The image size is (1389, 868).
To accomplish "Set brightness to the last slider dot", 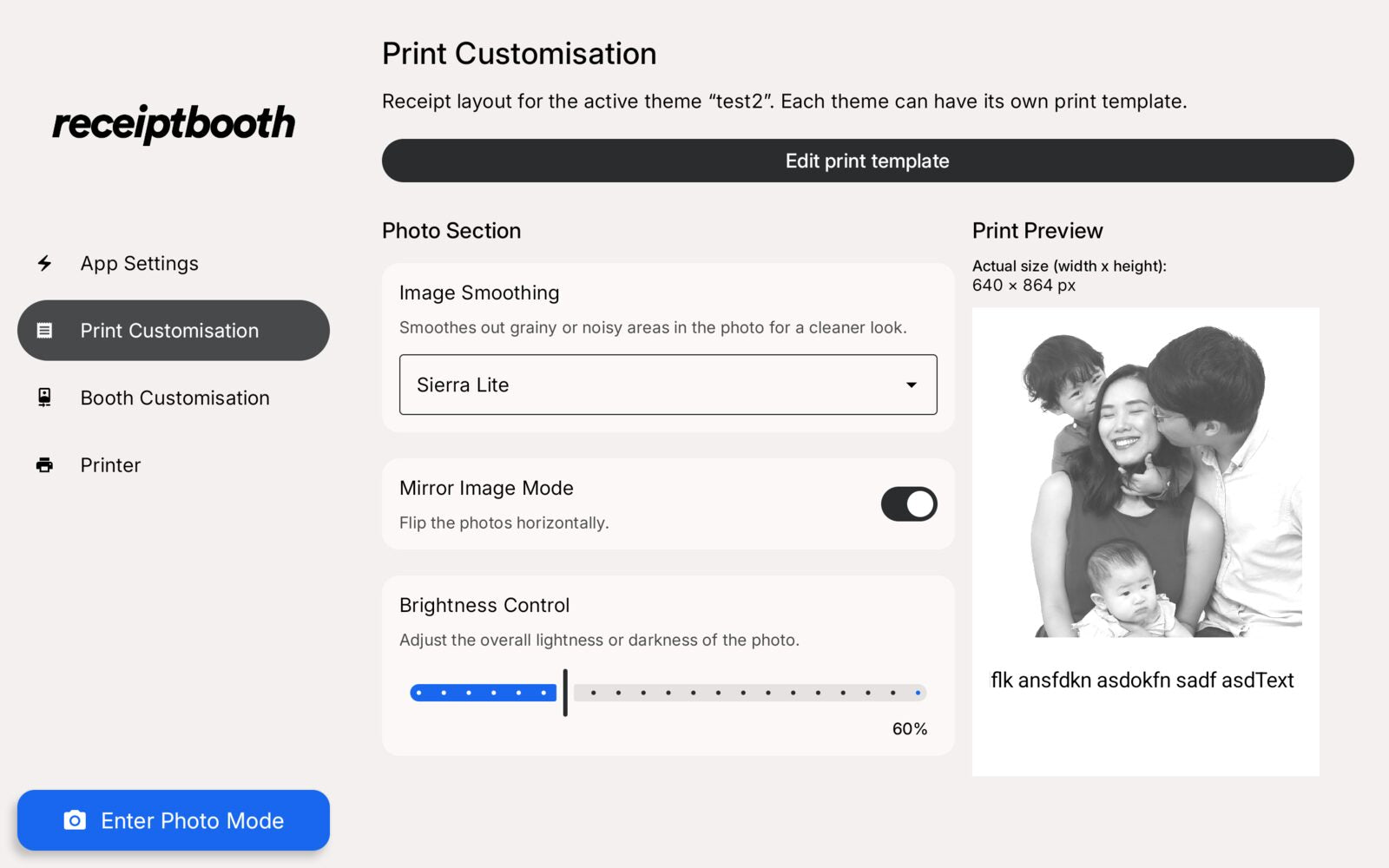I will point(918,693).
